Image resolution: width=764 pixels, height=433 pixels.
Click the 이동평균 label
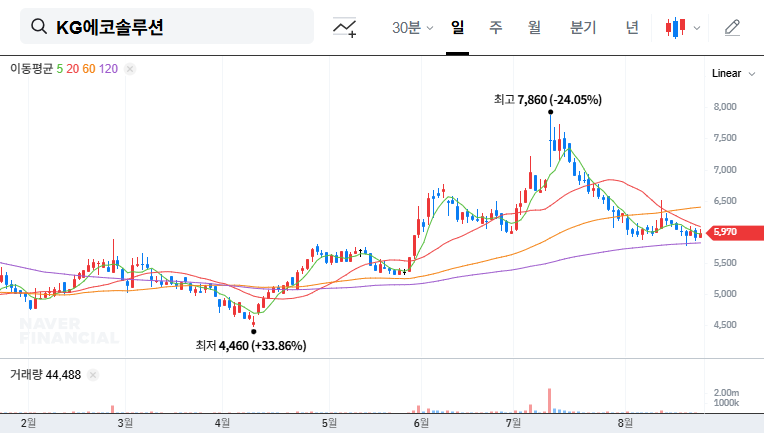[x=31, y=69]
